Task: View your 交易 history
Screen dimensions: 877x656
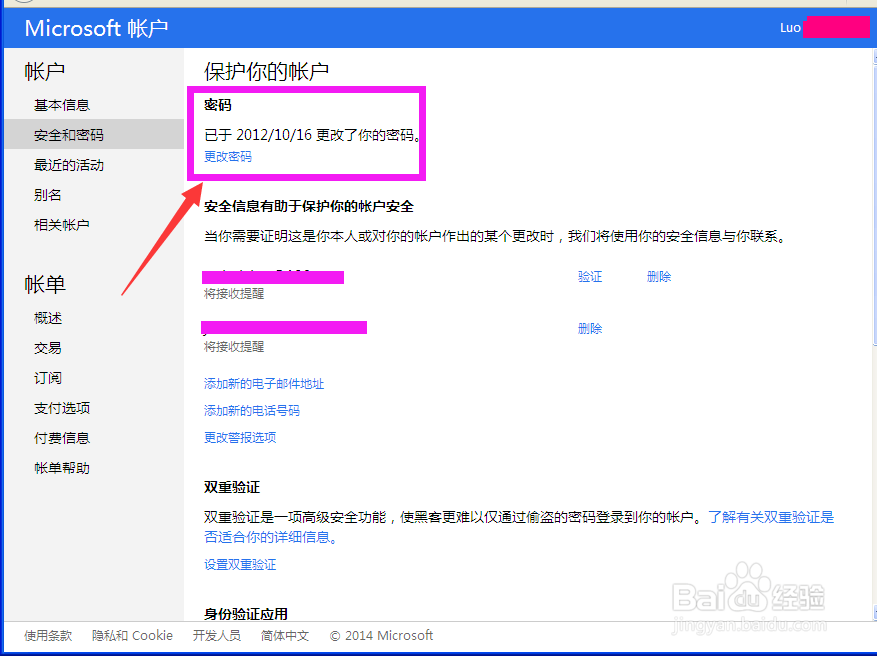Action: click(x=47, y=348)
